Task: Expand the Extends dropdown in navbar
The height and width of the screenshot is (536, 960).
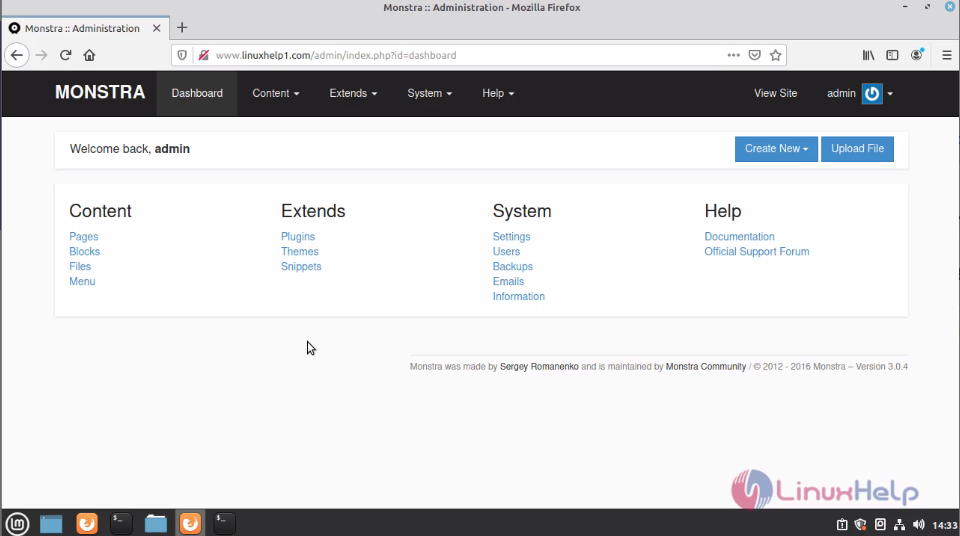Action: click(x=353, y=93)
